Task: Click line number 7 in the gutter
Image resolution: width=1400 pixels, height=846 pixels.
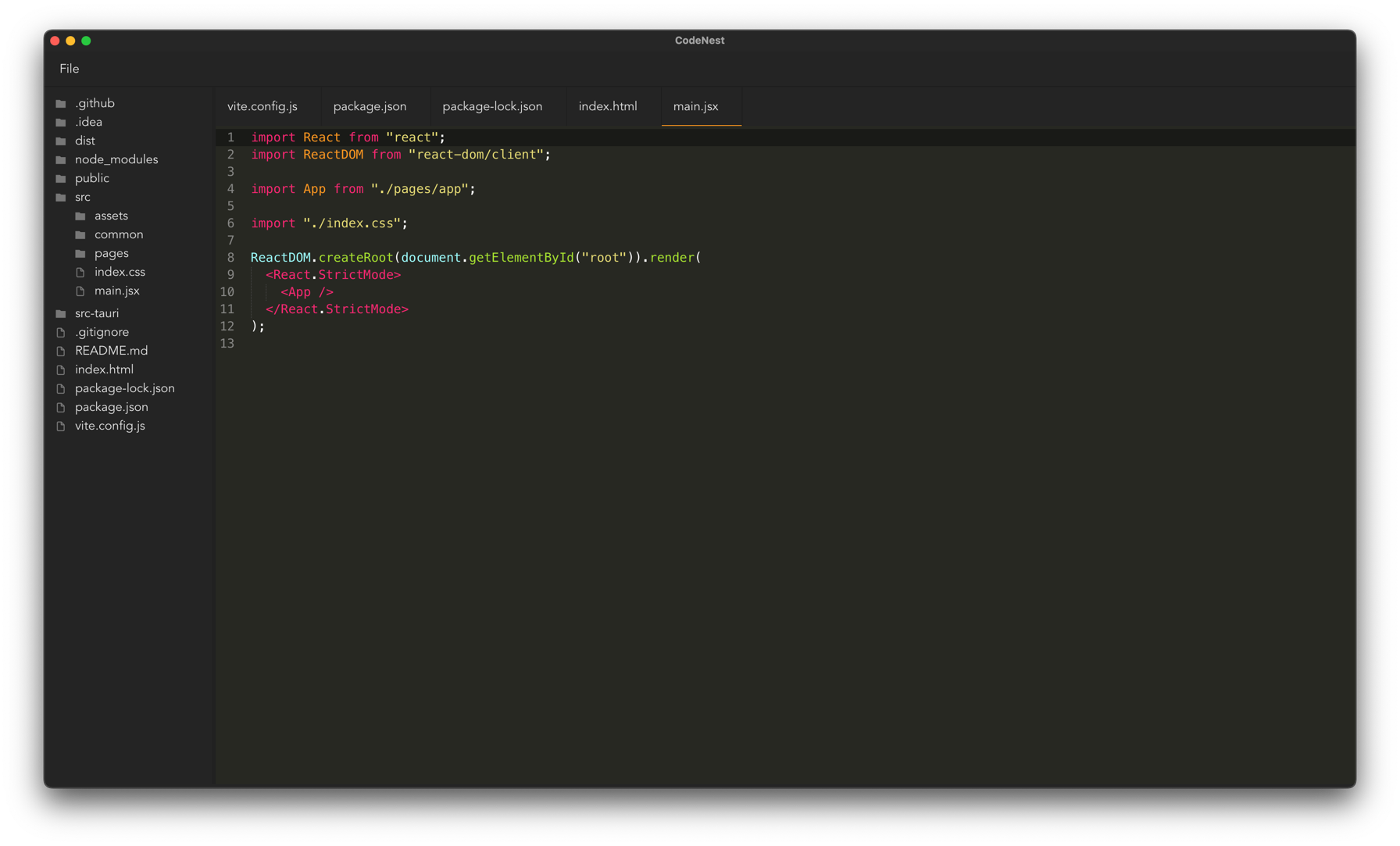Action: coord(230,241)
